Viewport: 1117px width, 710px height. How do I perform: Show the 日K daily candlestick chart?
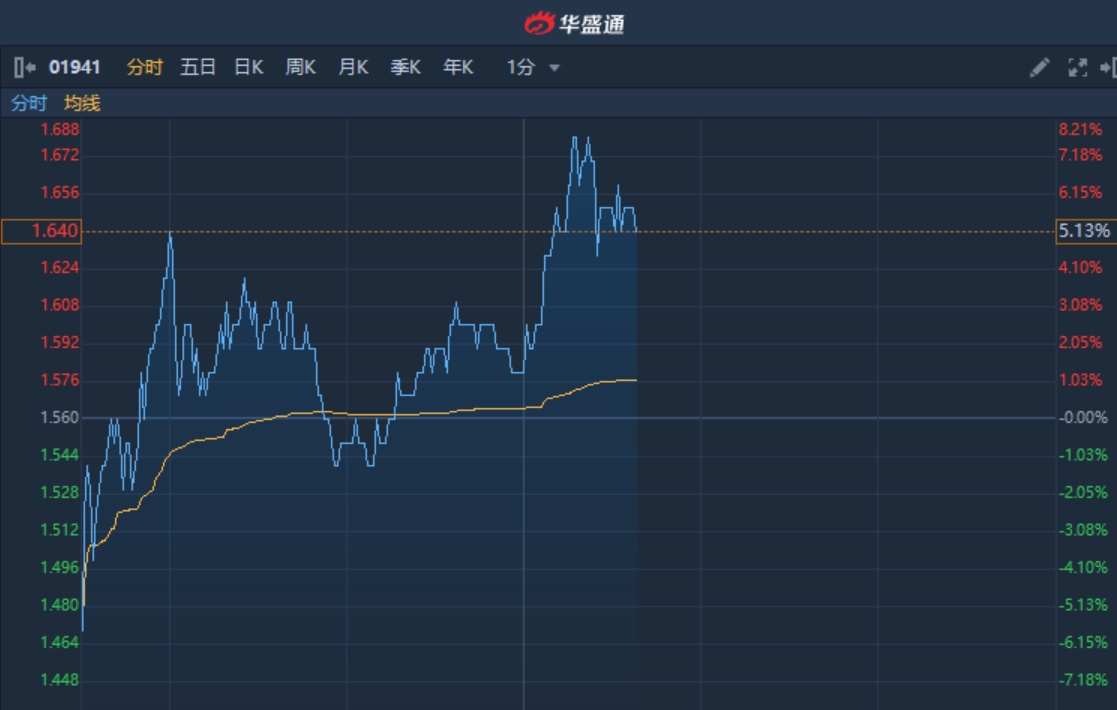pos(248,67)
